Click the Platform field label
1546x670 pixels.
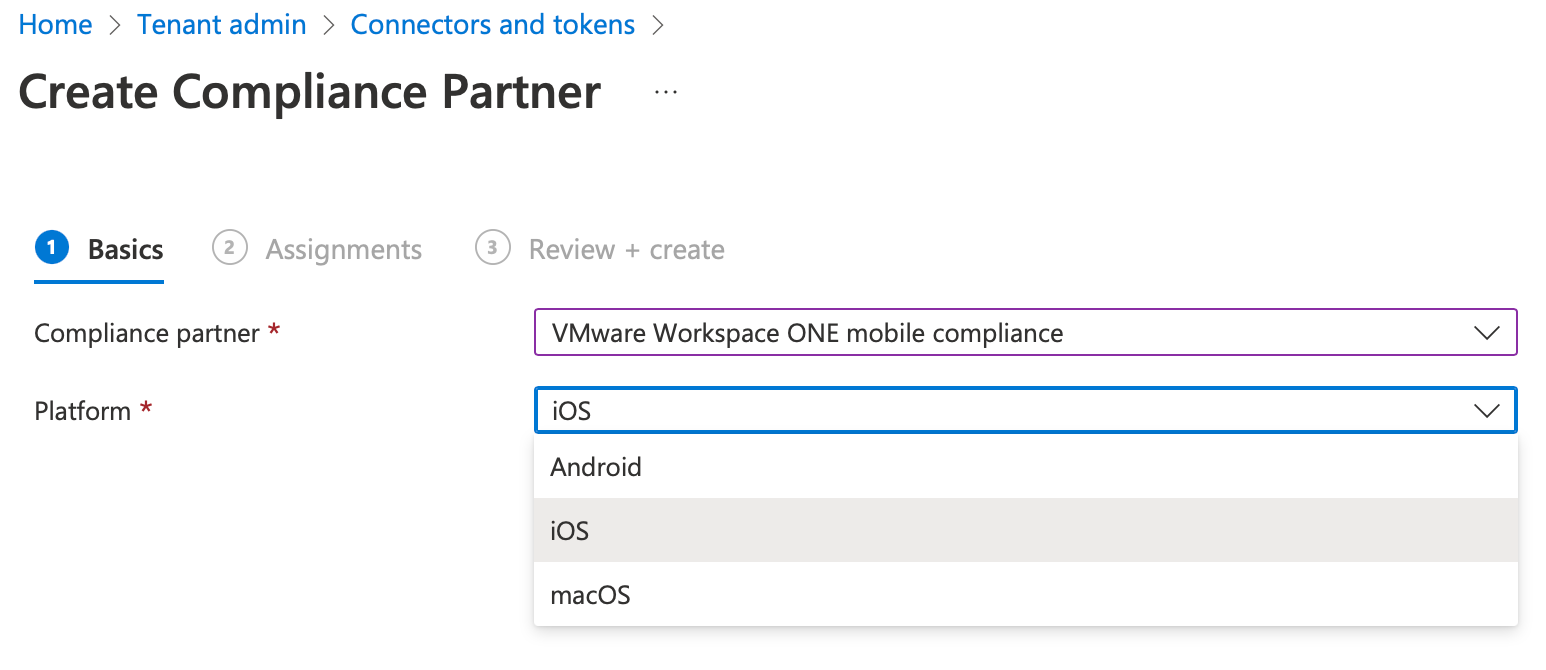click(x=82, y=411)
